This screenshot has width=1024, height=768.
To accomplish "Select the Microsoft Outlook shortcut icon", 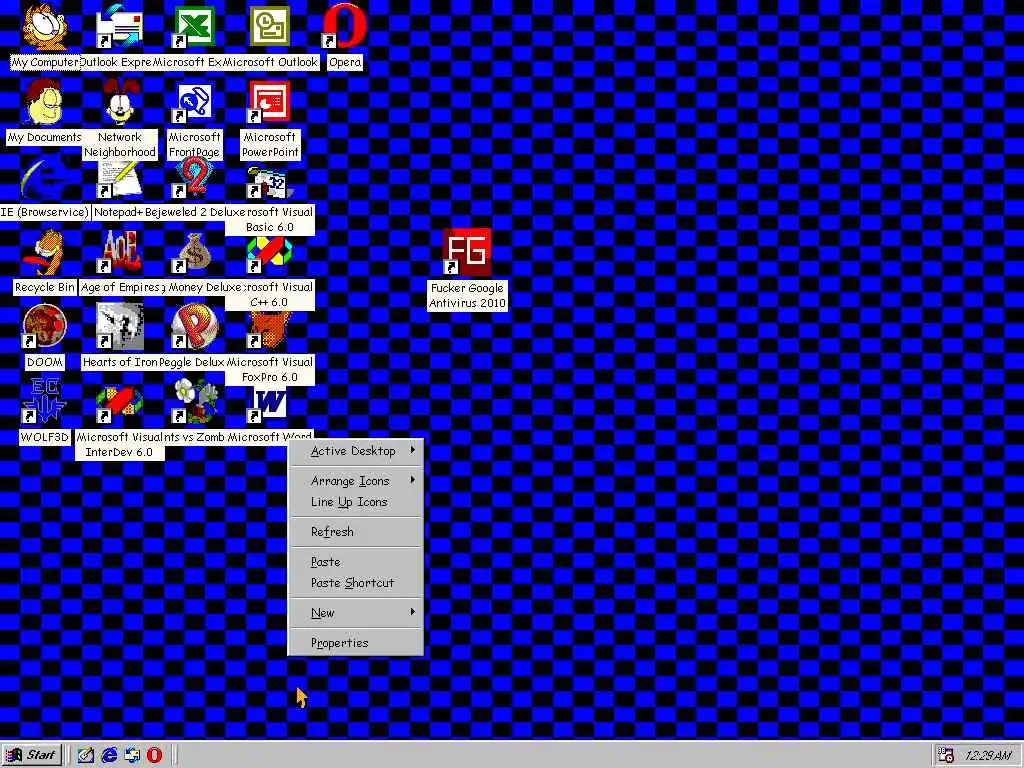I will click(x=269, y=27).
